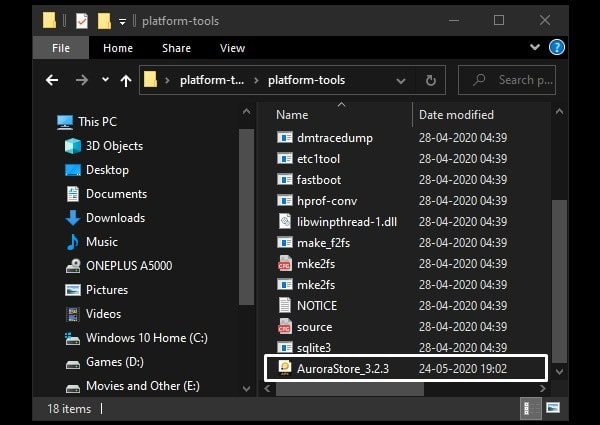600x425 pixels.
Task: Select the sqlite3 file icon
Action: pos(285,347)
